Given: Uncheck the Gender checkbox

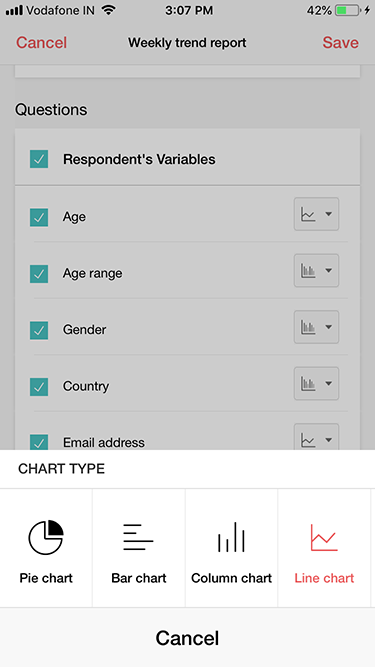Looking at the screenshot, I should (x=39, y=330).
